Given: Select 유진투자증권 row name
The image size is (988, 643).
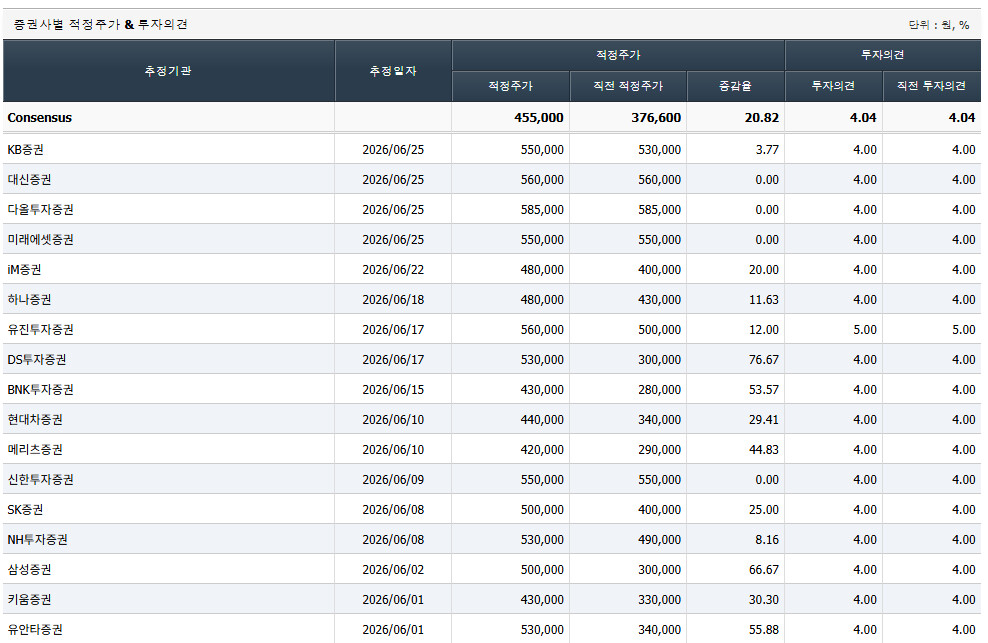Looking at the screenshot, I should coord(40,330).
